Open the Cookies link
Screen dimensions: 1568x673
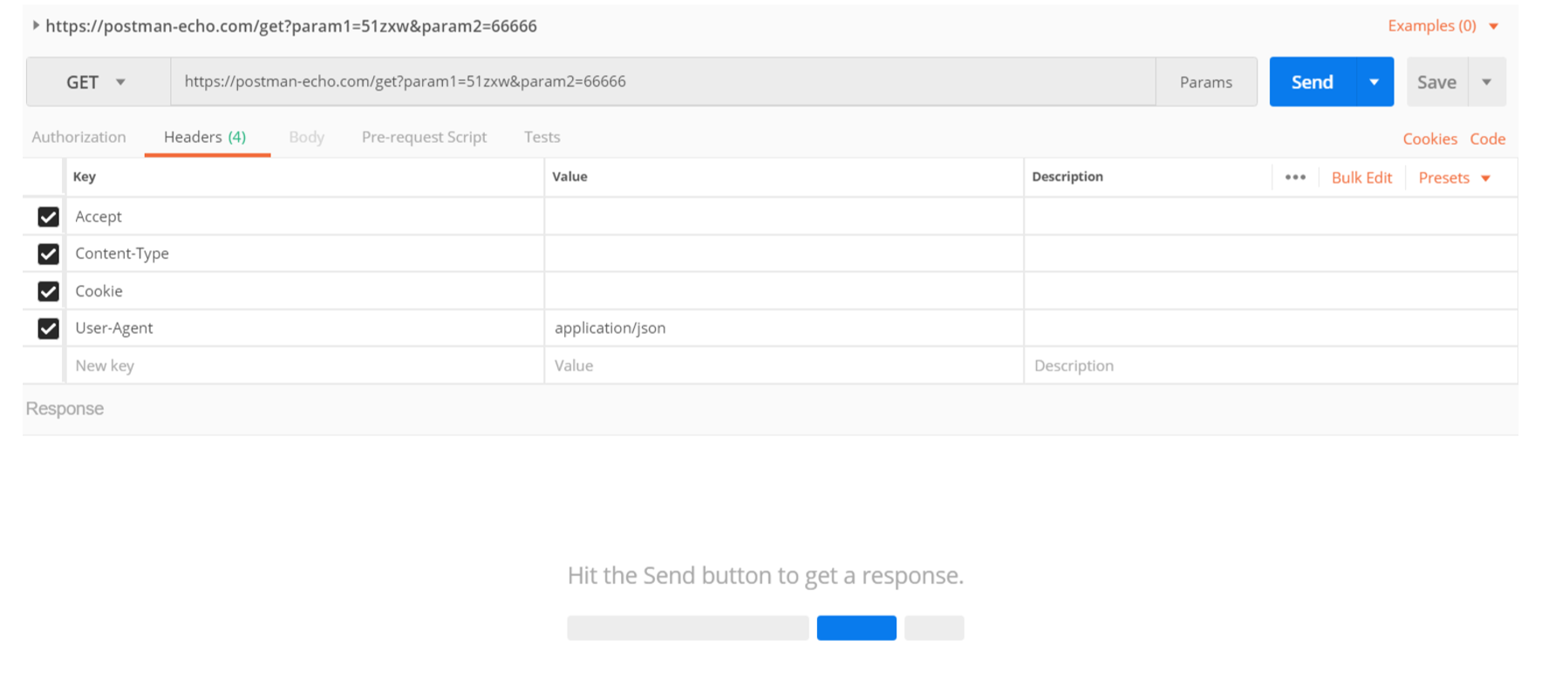coord(1429,139)
